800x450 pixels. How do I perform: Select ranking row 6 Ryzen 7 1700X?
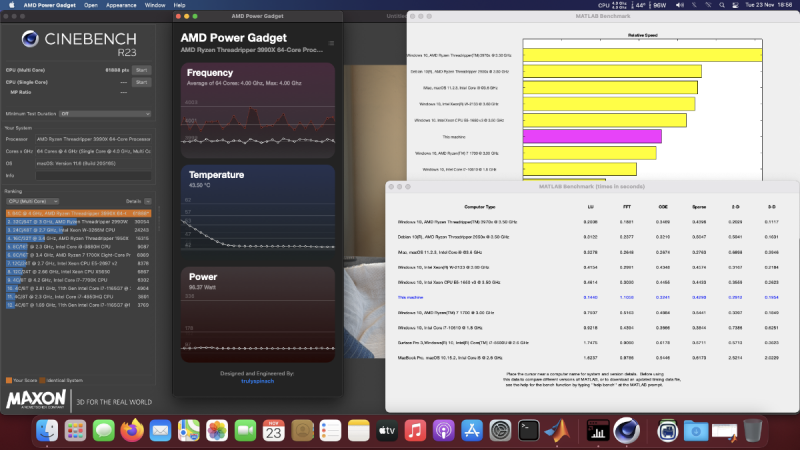pyautogui.click(x=79, y=255)
